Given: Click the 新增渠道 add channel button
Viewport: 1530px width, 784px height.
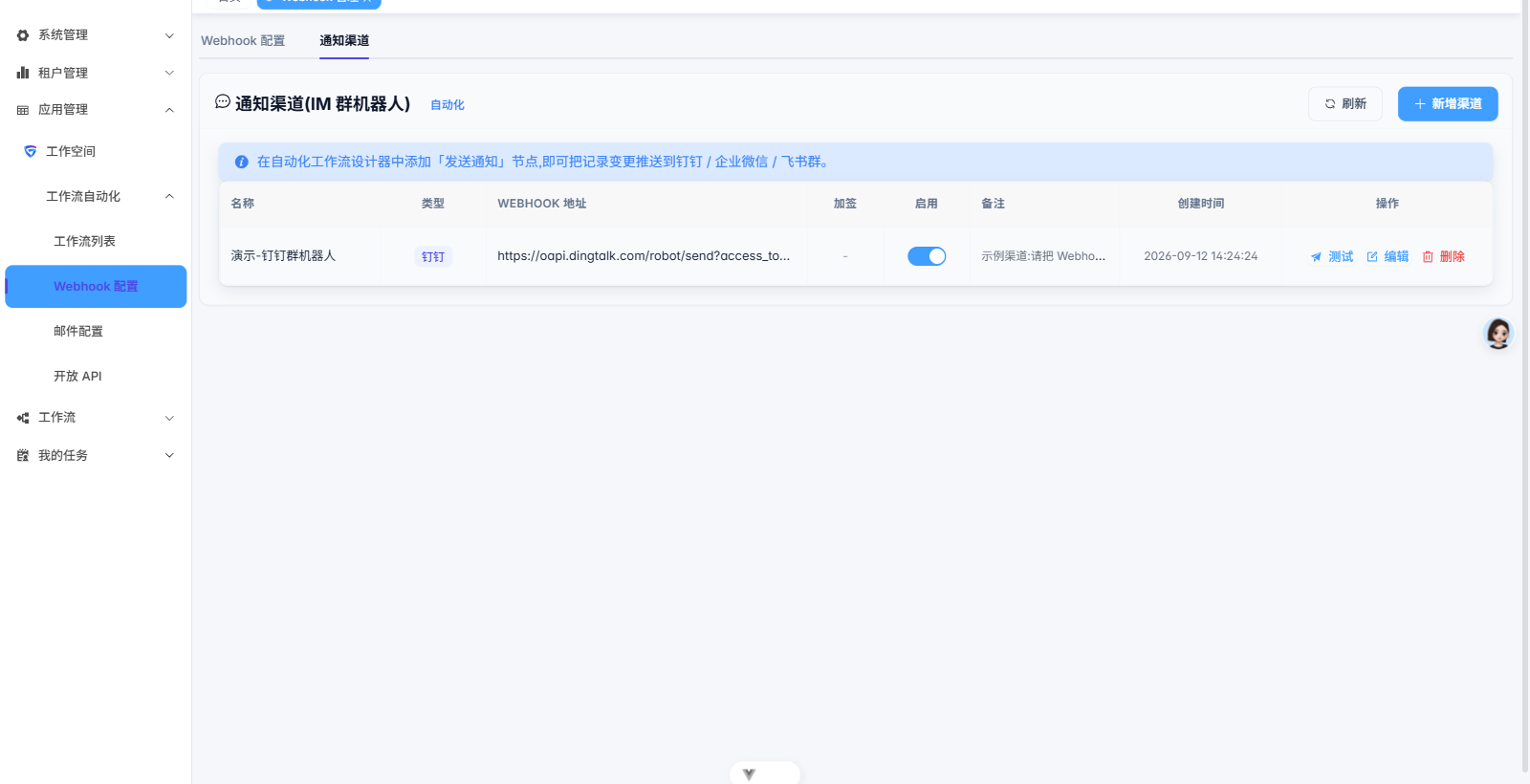Looking at the screenshot, I should 1448,103.
